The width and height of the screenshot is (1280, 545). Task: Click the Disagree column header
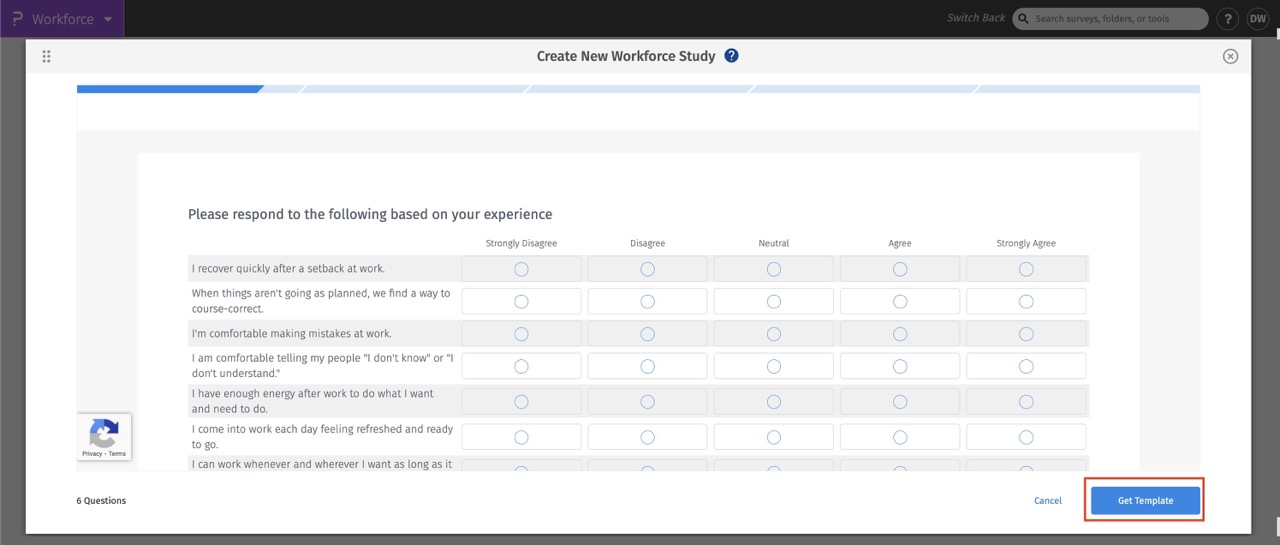[x=647, y=243]
